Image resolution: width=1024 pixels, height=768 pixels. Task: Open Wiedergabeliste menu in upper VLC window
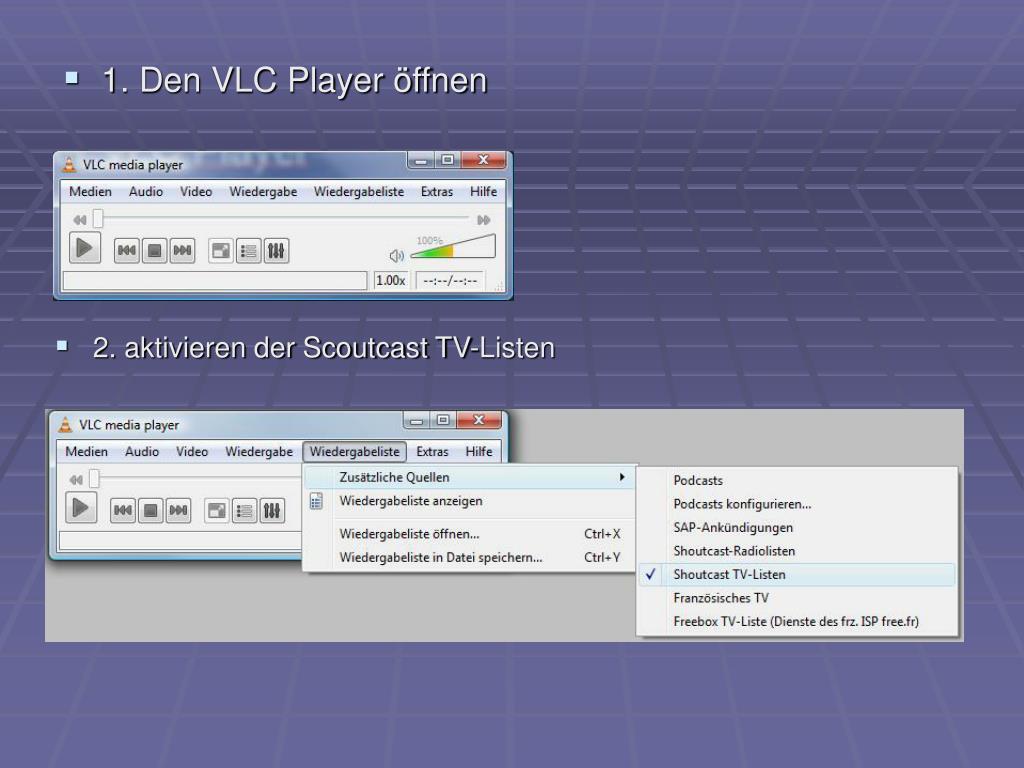click(x=359, y=191)
